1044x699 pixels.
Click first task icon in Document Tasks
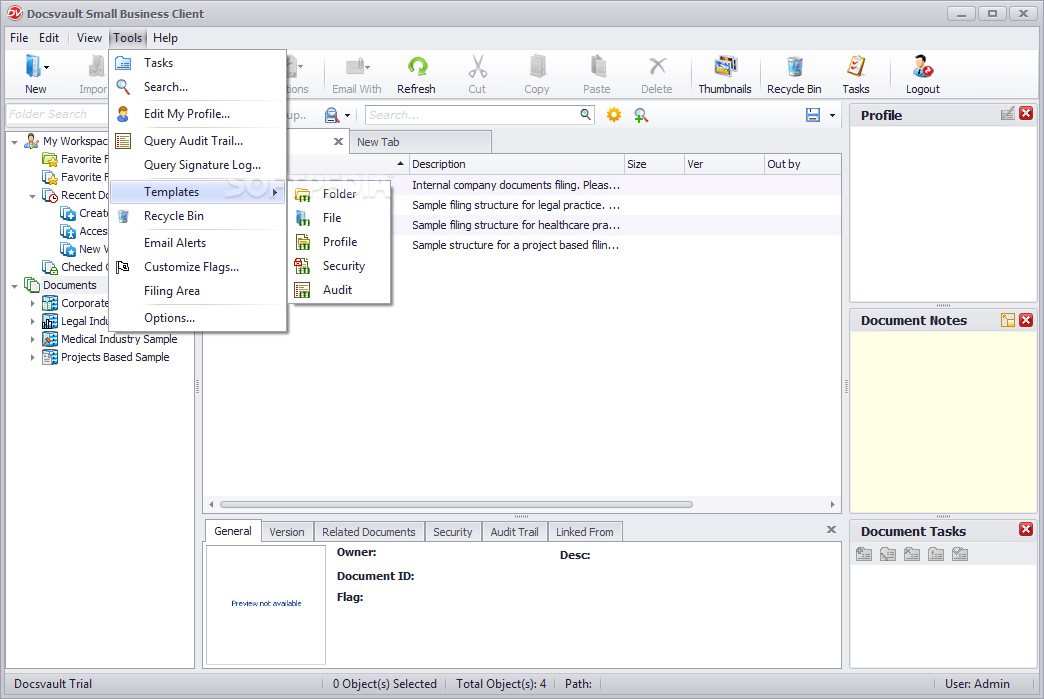tap(864, 554)
